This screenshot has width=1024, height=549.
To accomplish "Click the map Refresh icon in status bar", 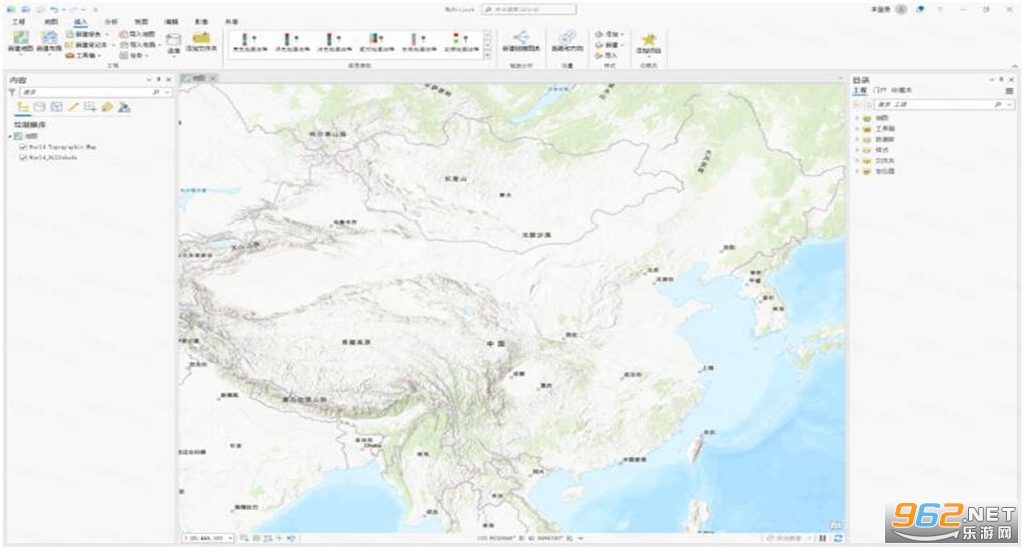I will pyautogui.click(x=838, y=539).
